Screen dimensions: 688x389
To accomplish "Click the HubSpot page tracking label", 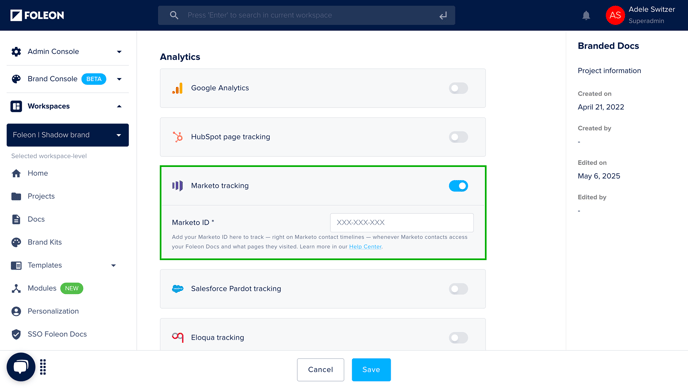I will click(x=230, y=137).
